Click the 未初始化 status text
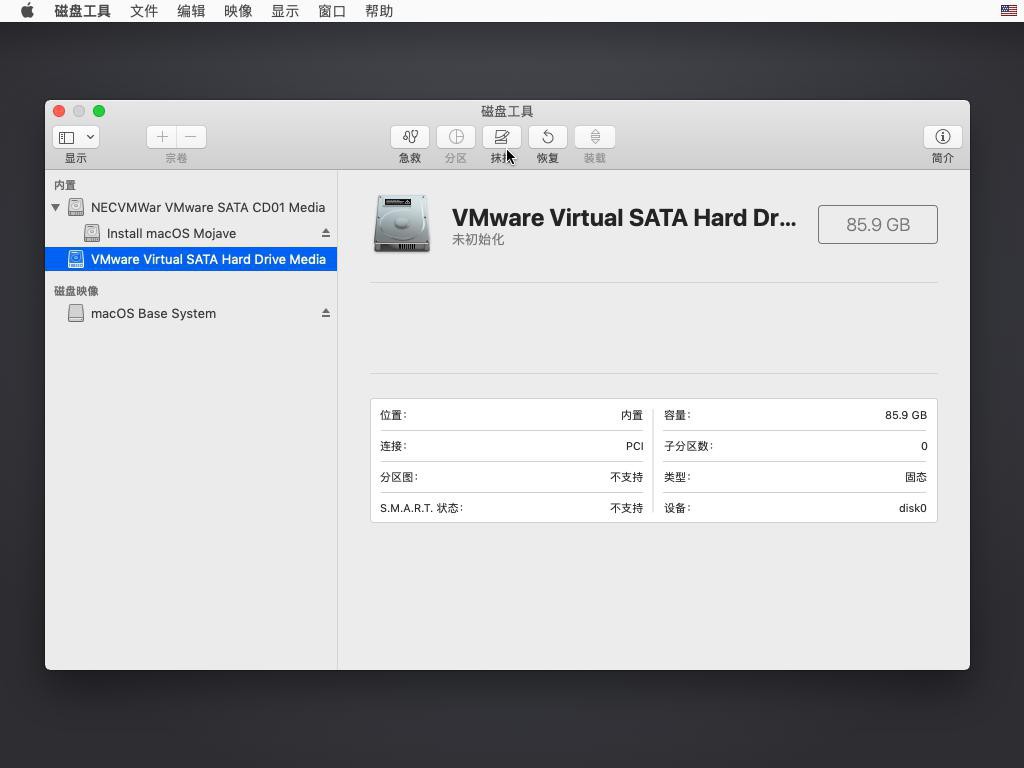The width and height of the screenshot is (1024, 768). pos(478,240)
